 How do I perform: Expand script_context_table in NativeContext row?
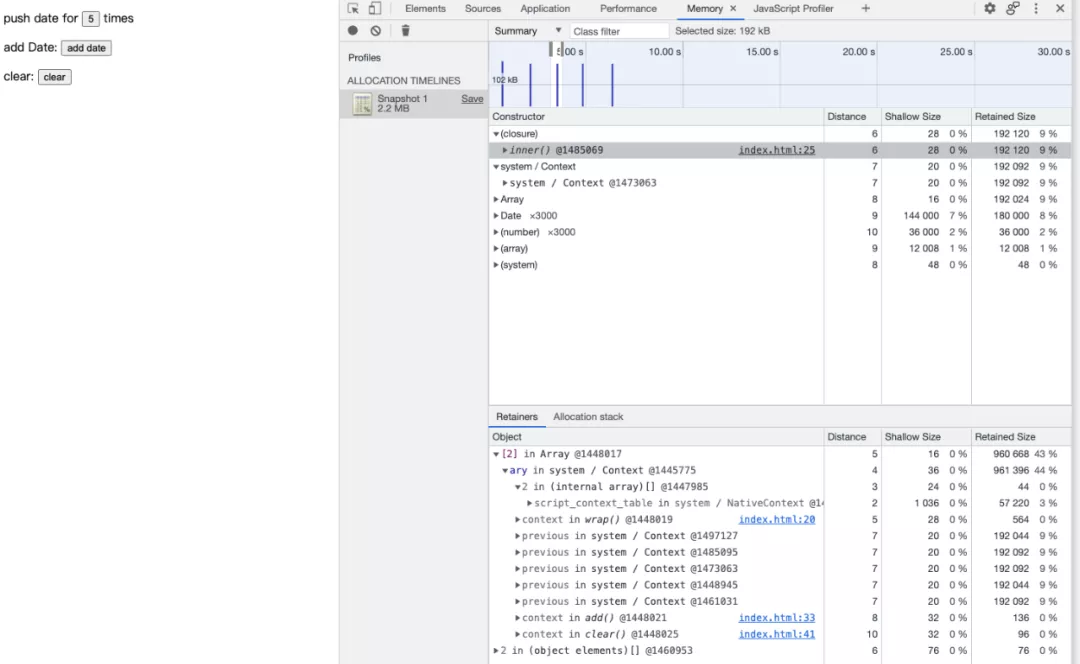click(530, 503)
